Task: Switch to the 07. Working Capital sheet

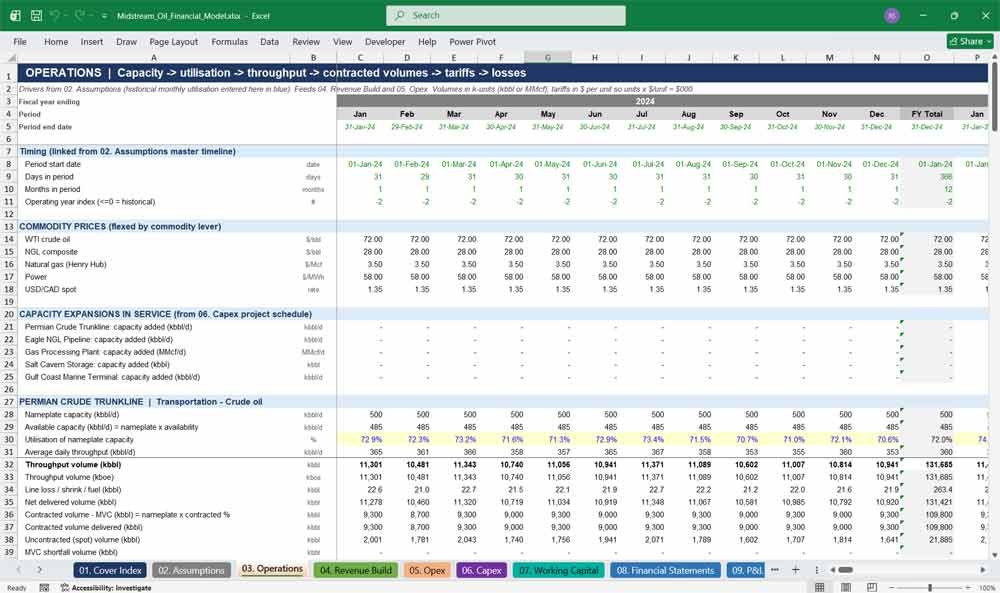Action: 559,571
